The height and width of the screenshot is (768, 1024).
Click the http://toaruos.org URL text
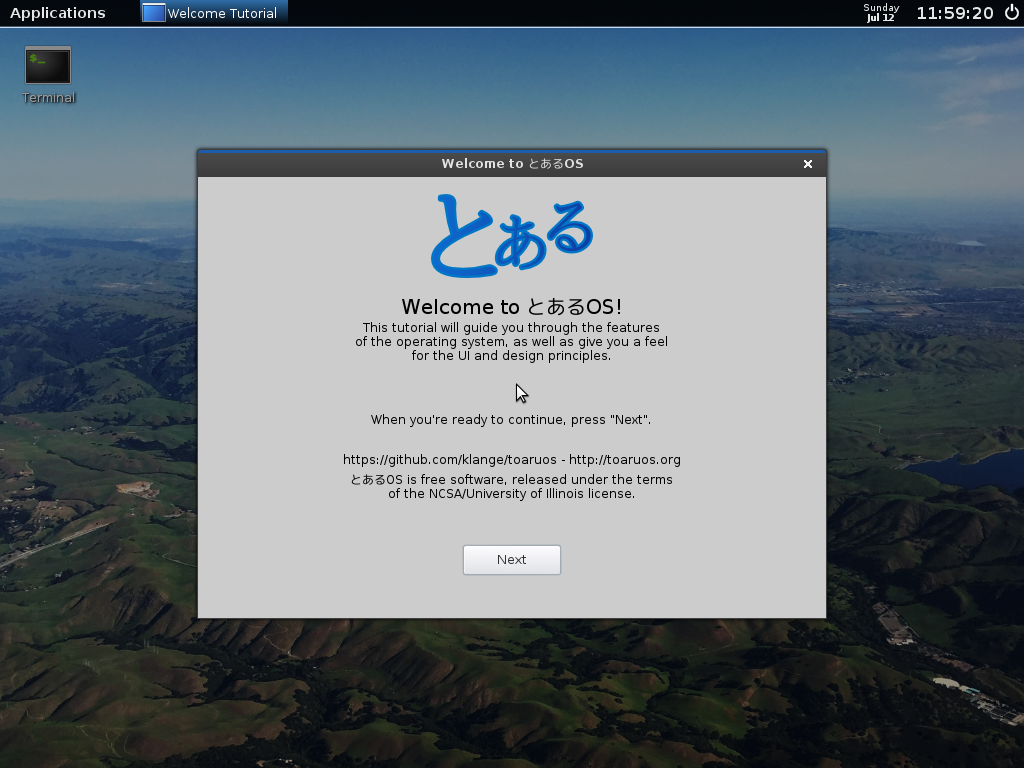tap(625, 460)
